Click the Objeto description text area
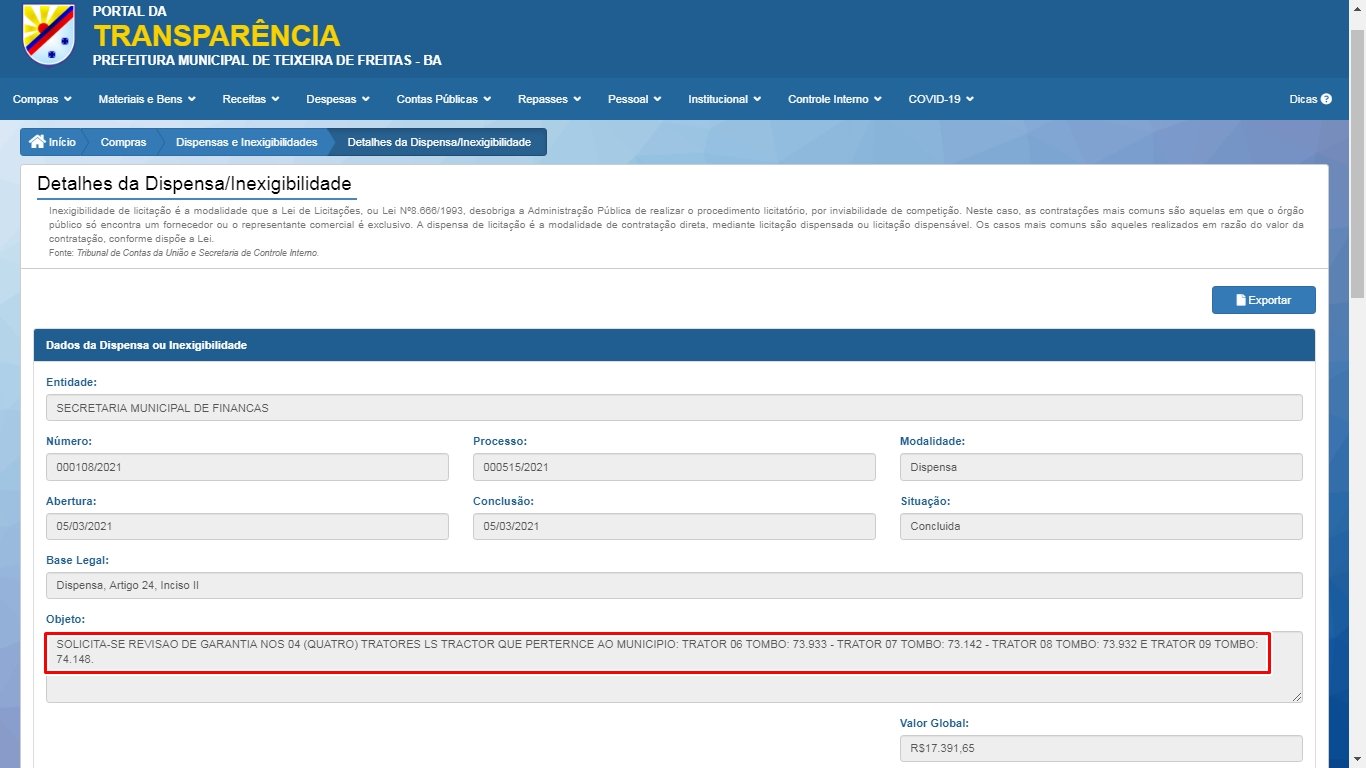 (673, 666)
